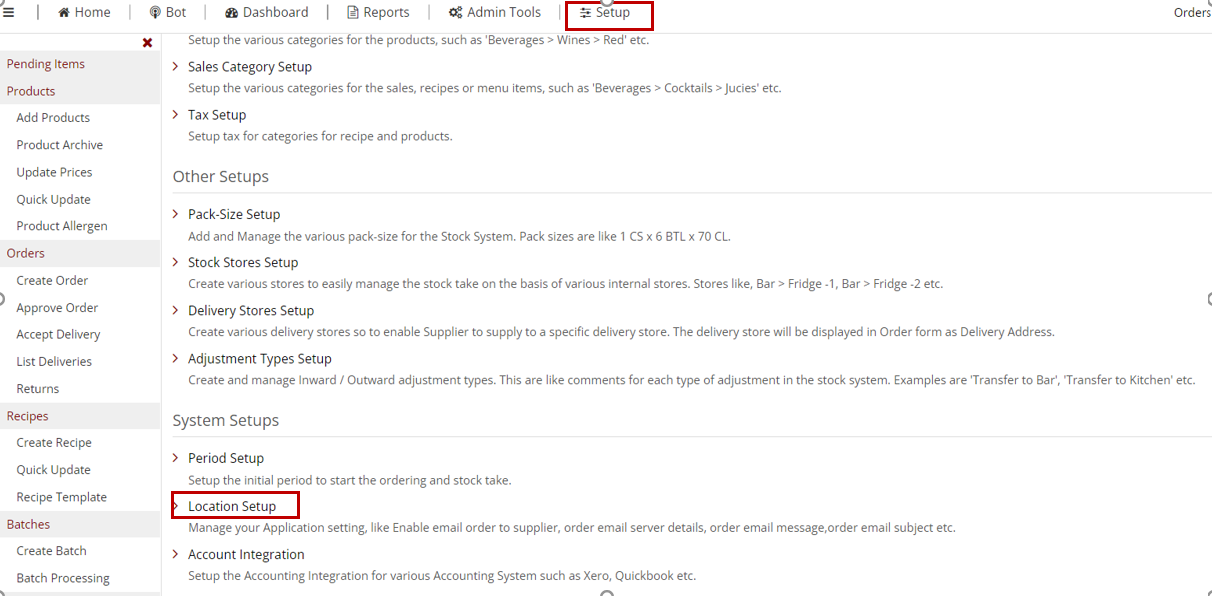The width and height of the screenshot is (1212, 596).
Task: Open the Bot menu
Action: pos(167,13)
